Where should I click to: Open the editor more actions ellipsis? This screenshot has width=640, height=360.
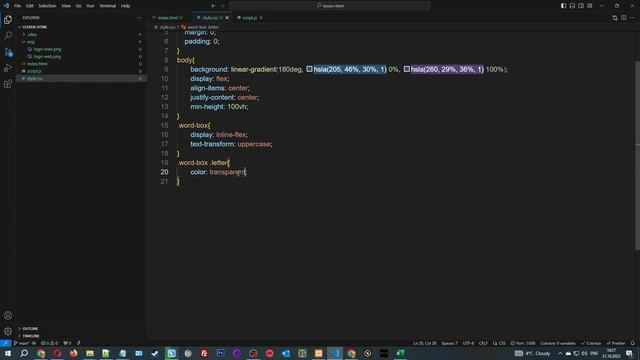[633, 18]
